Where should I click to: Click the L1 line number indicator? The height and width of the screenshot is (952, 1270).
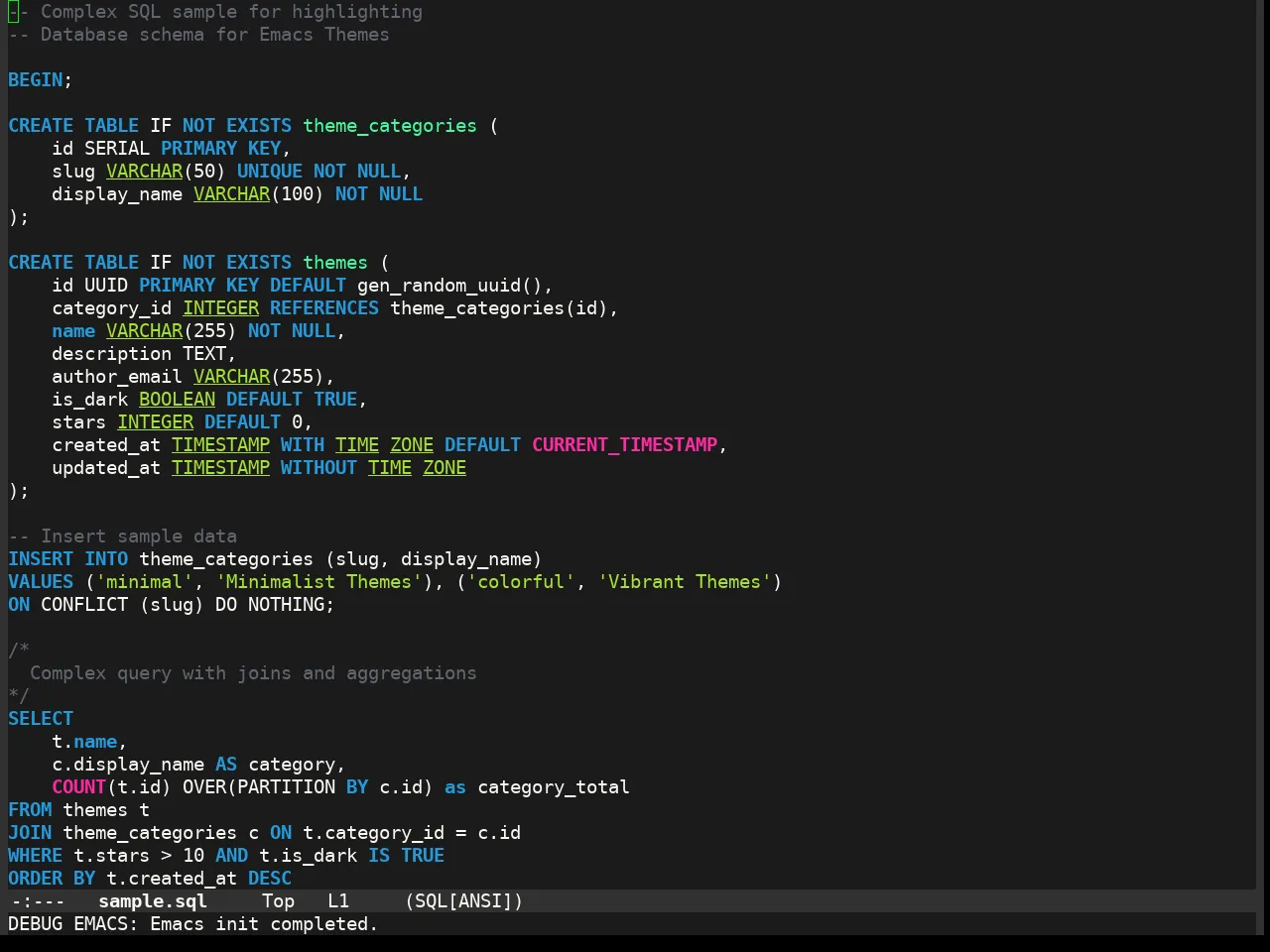338,901
